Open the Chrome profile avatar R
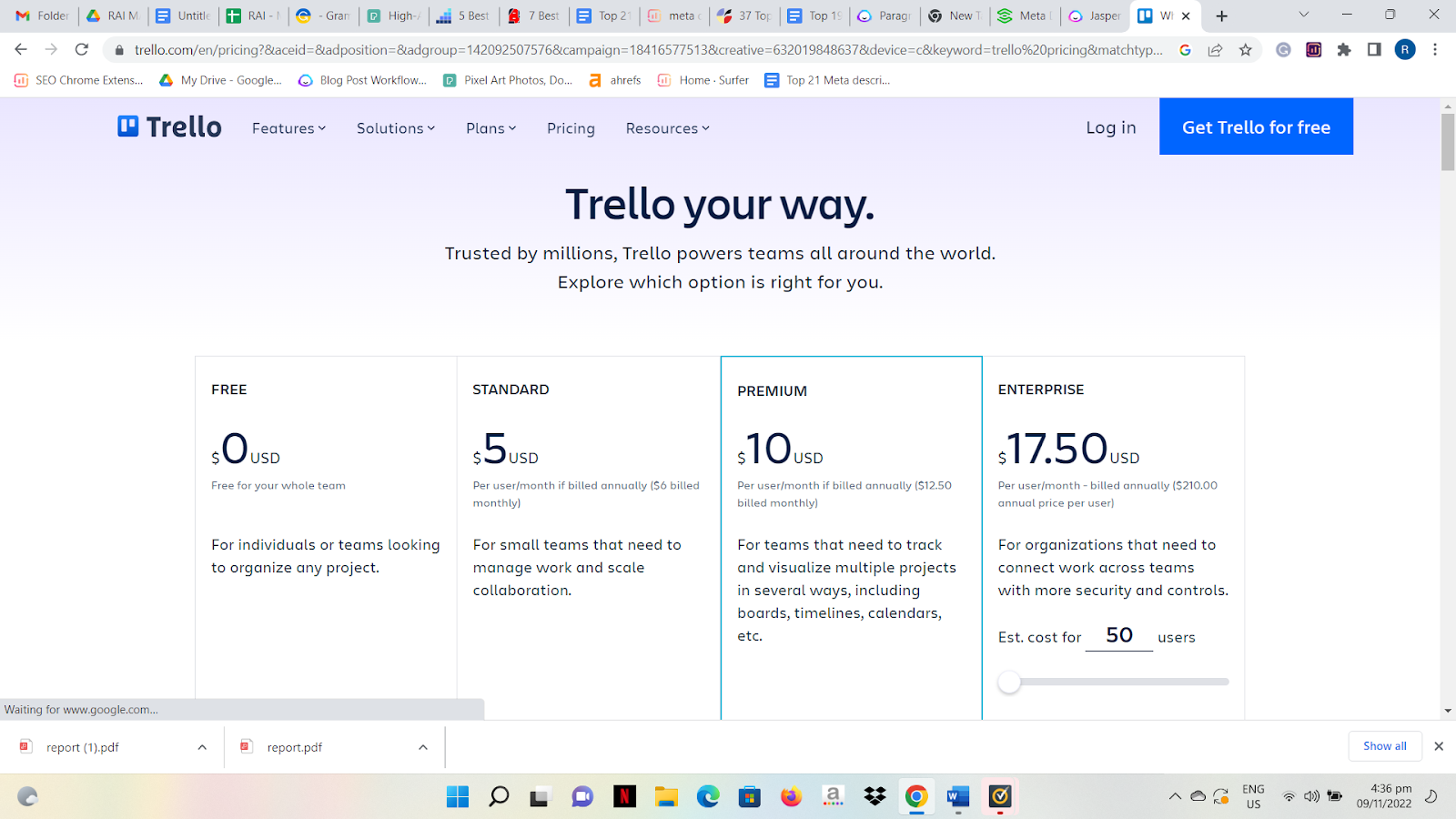This screenshot has width=1456, height=819. (x=1405, y=50)
